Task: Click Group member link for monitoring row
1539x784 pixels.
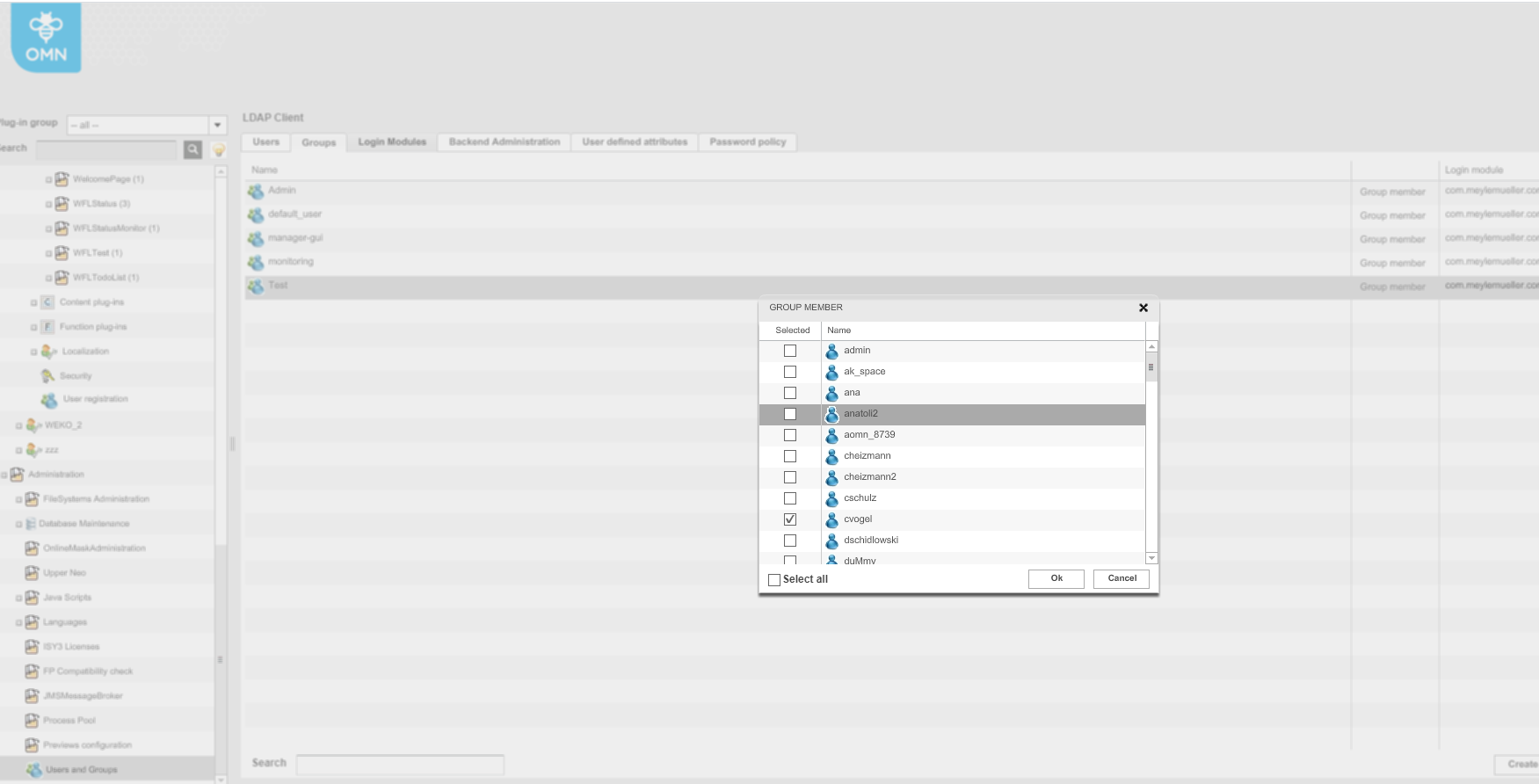Action: (1392, 263)
